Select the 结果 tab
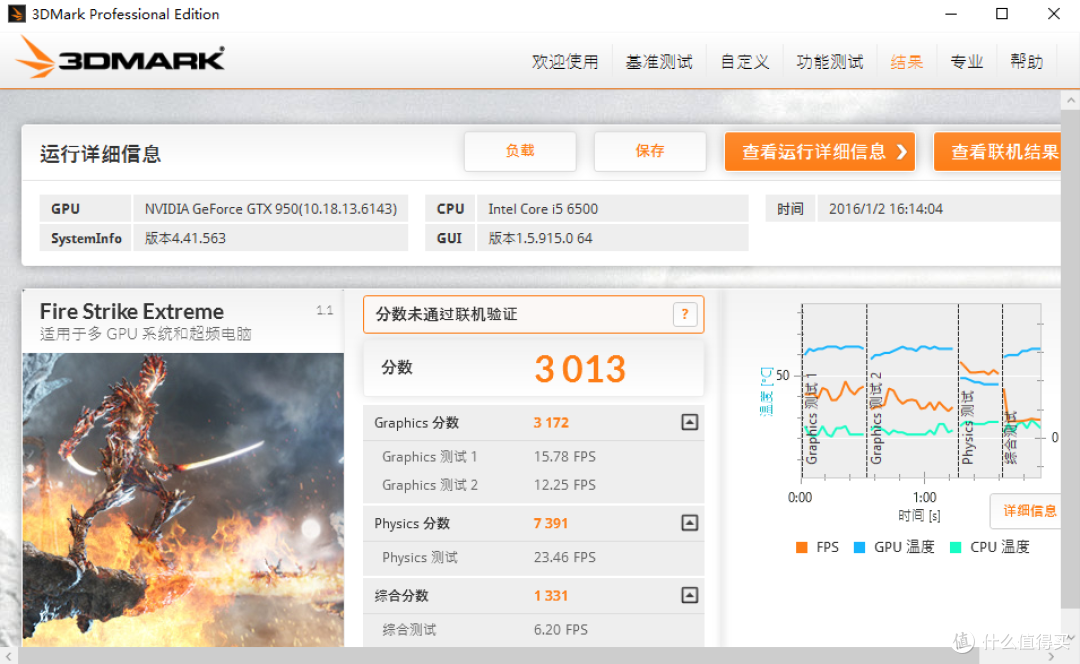 pyautogui.click(x=906, y=62)
